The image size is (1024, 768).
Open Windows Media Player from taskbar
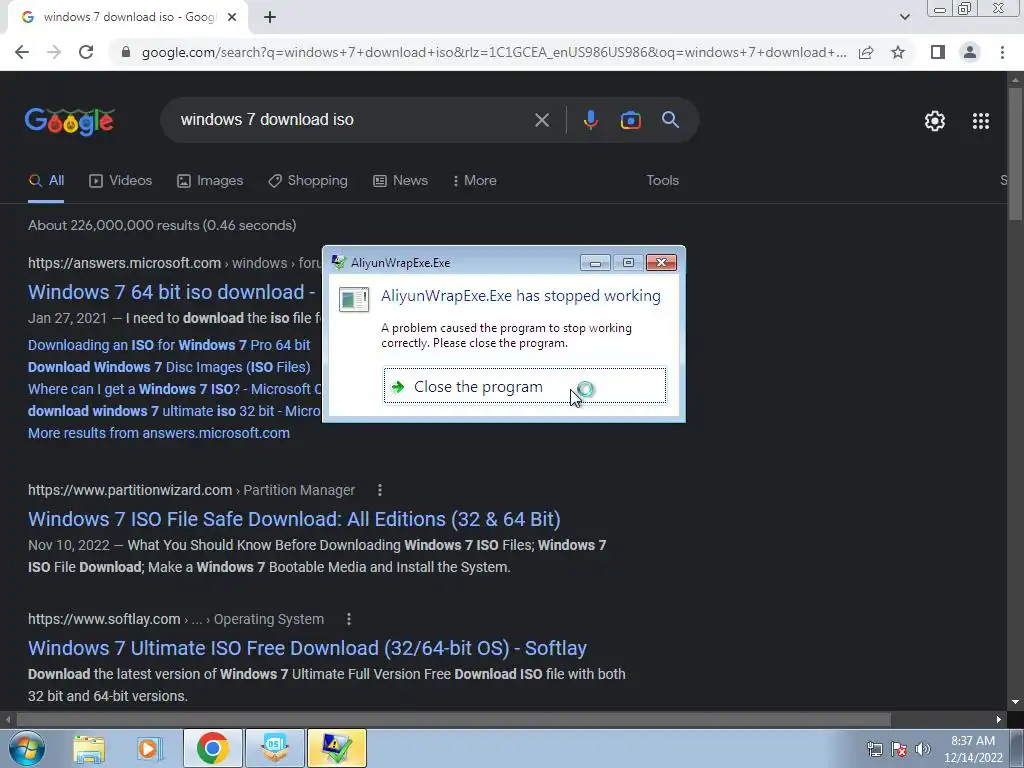click(x=149, y=748)
